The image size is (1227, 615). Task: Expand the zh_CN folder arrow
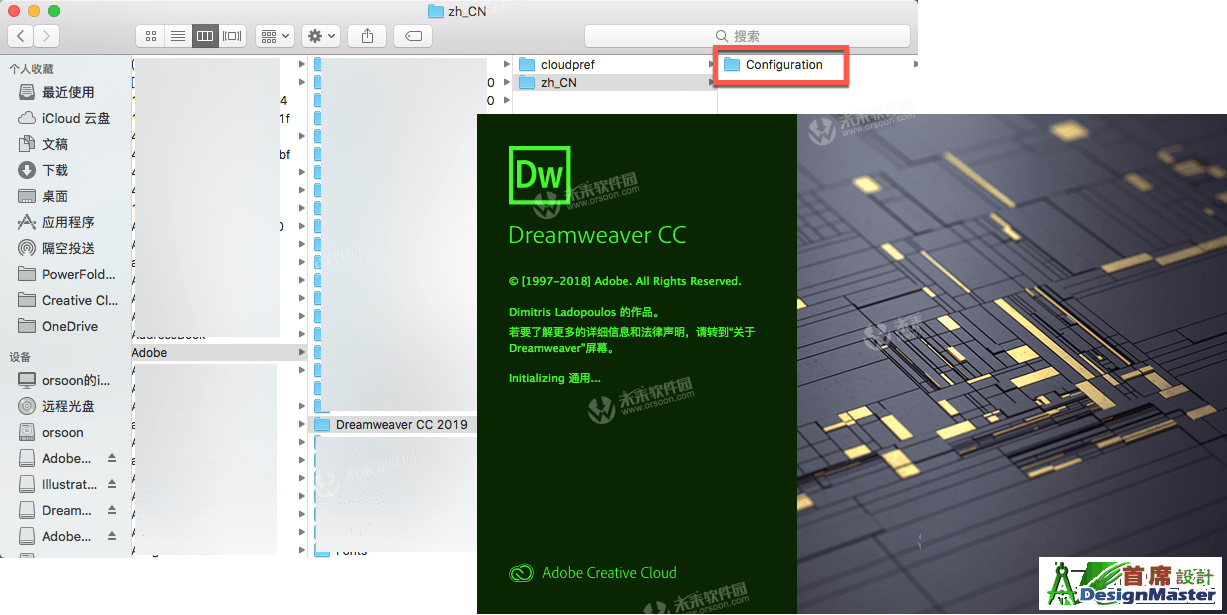point(710,83)
